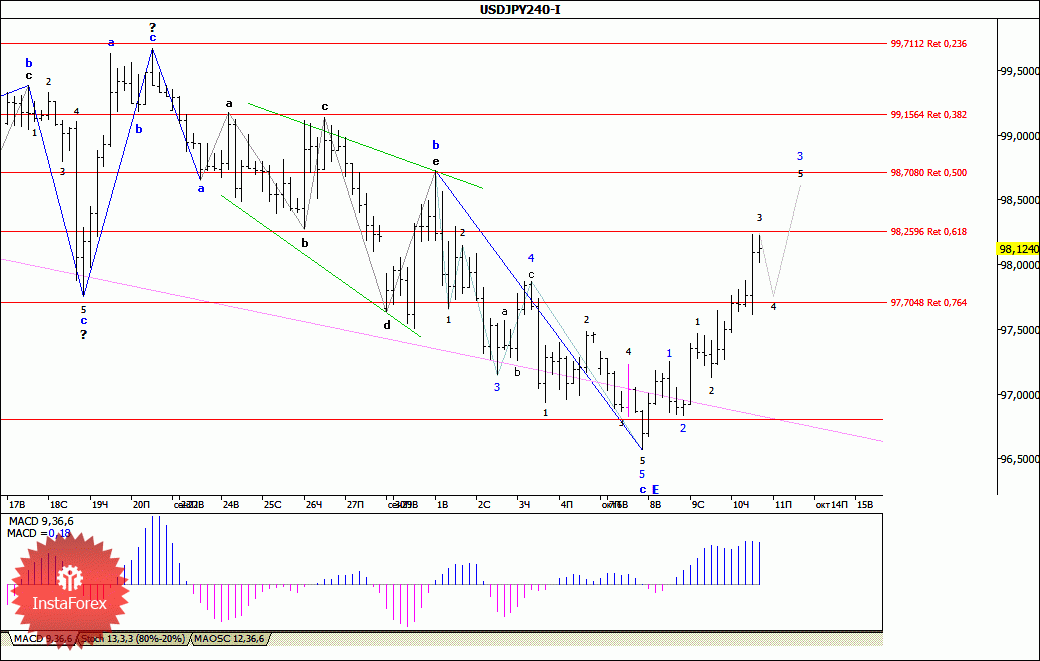Image resolution: width=1040 pixels, height=661 pixels.
Task: Click the 19Ч date label
Action: tap(99, 505)
